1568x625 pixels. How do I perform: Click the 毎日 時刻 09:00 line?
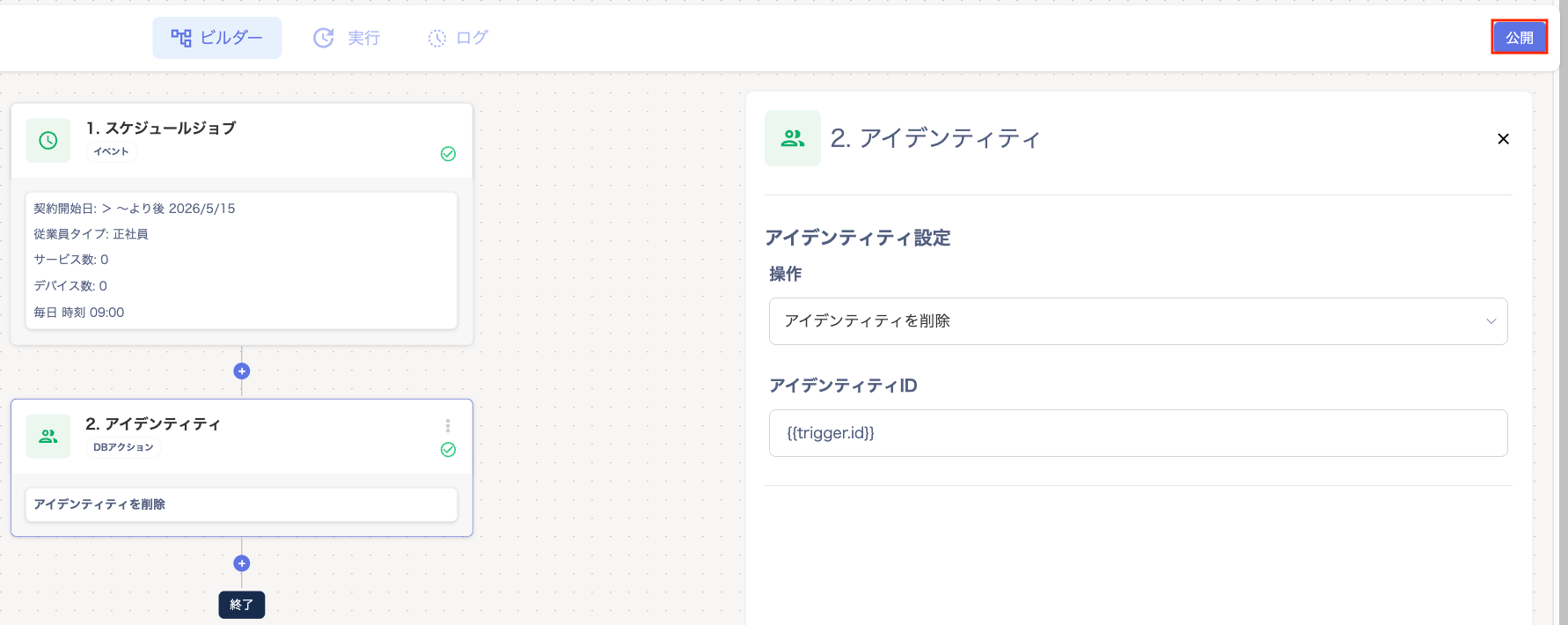tap(79, 312)
